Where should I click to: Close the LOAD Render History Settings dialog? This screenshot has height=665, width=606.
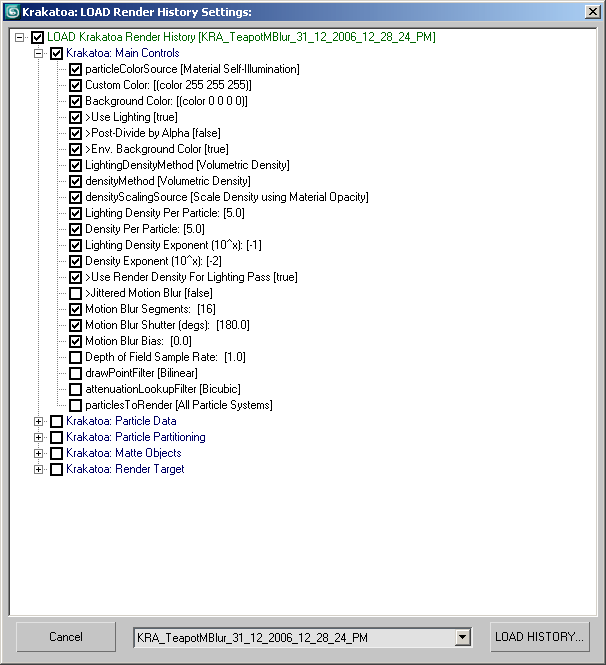pyautogui.click(x=593, y=11)
